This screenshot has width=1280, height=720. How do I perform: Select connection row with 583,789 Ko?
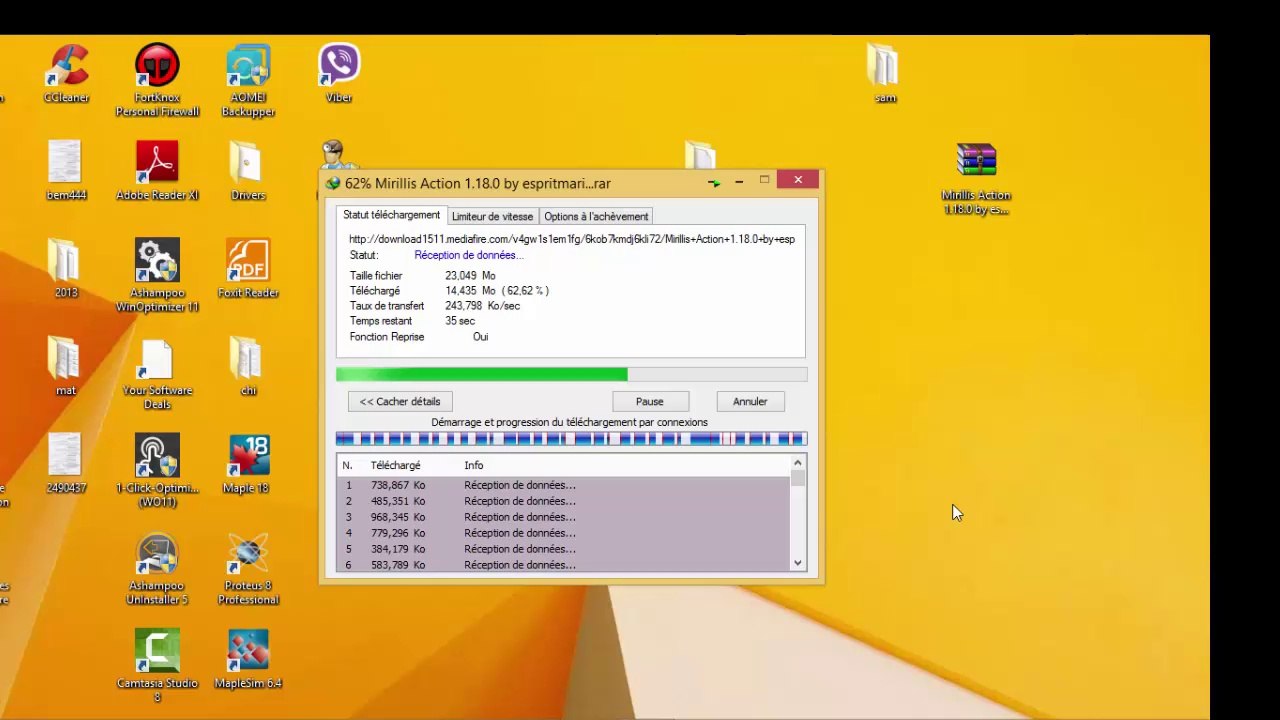coord(563,565)
